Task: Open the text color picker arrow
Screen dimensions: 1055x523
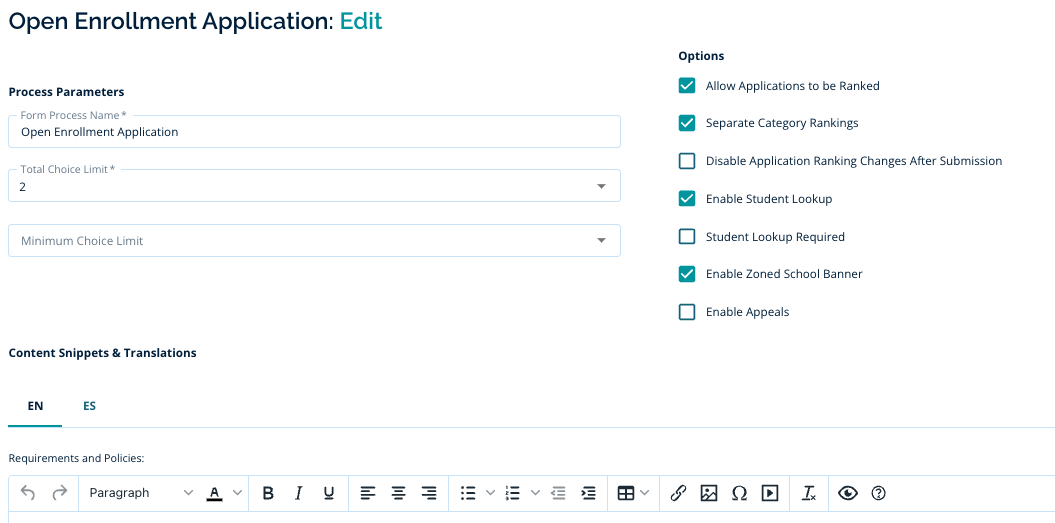Action: click(x=237, y=493)
